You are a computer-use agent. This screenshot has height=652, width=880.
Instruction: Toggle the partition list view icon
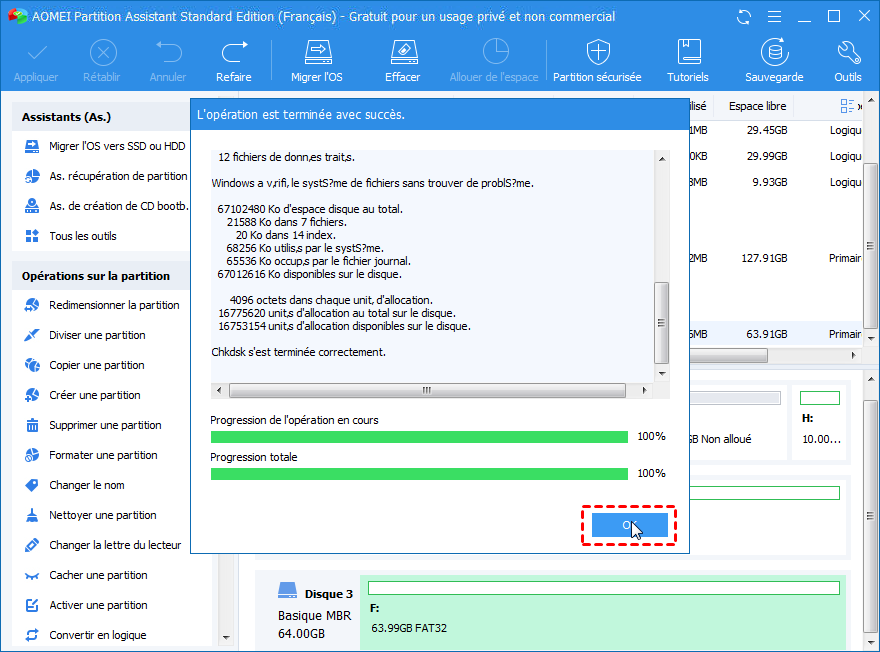click(847, 106)
